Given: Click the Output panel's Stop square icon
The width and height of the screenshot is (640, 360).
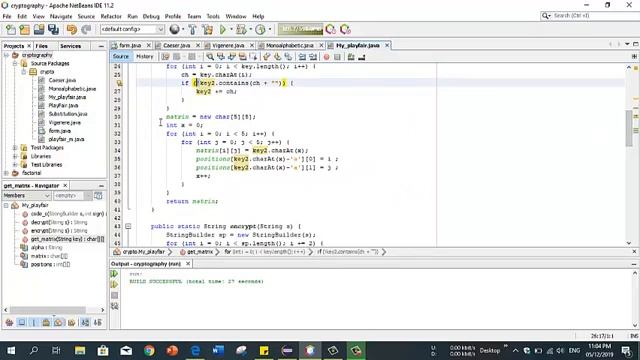Looking at the screenshot, I should pyautogui.click(x=114, y=295).
